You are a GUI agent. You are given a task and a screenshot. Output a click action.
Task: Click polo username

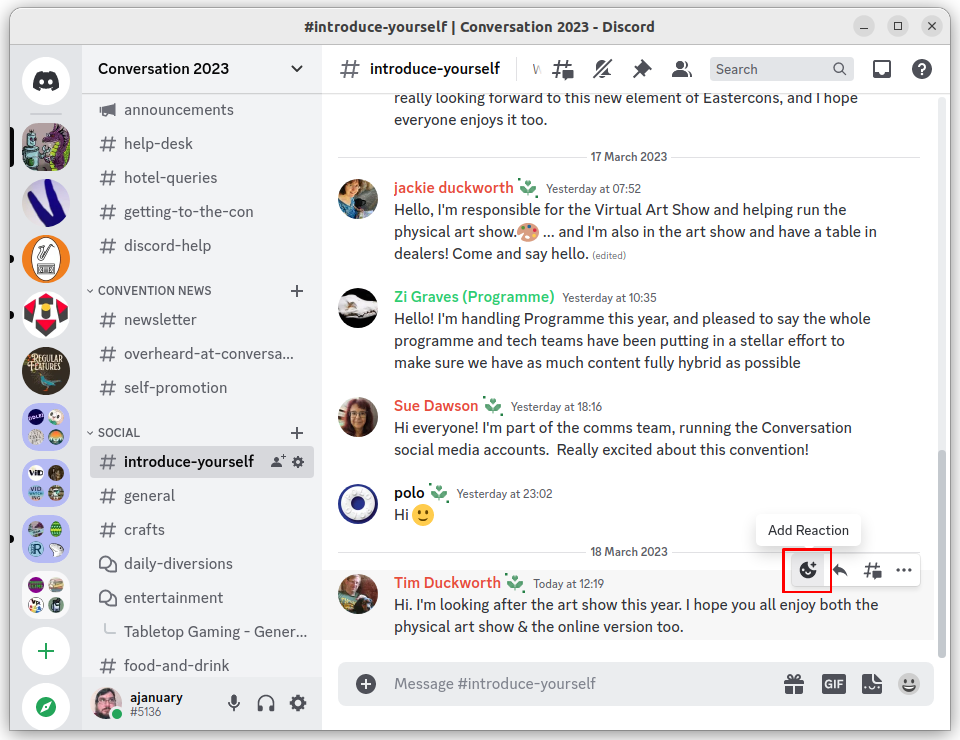[409, 493]
